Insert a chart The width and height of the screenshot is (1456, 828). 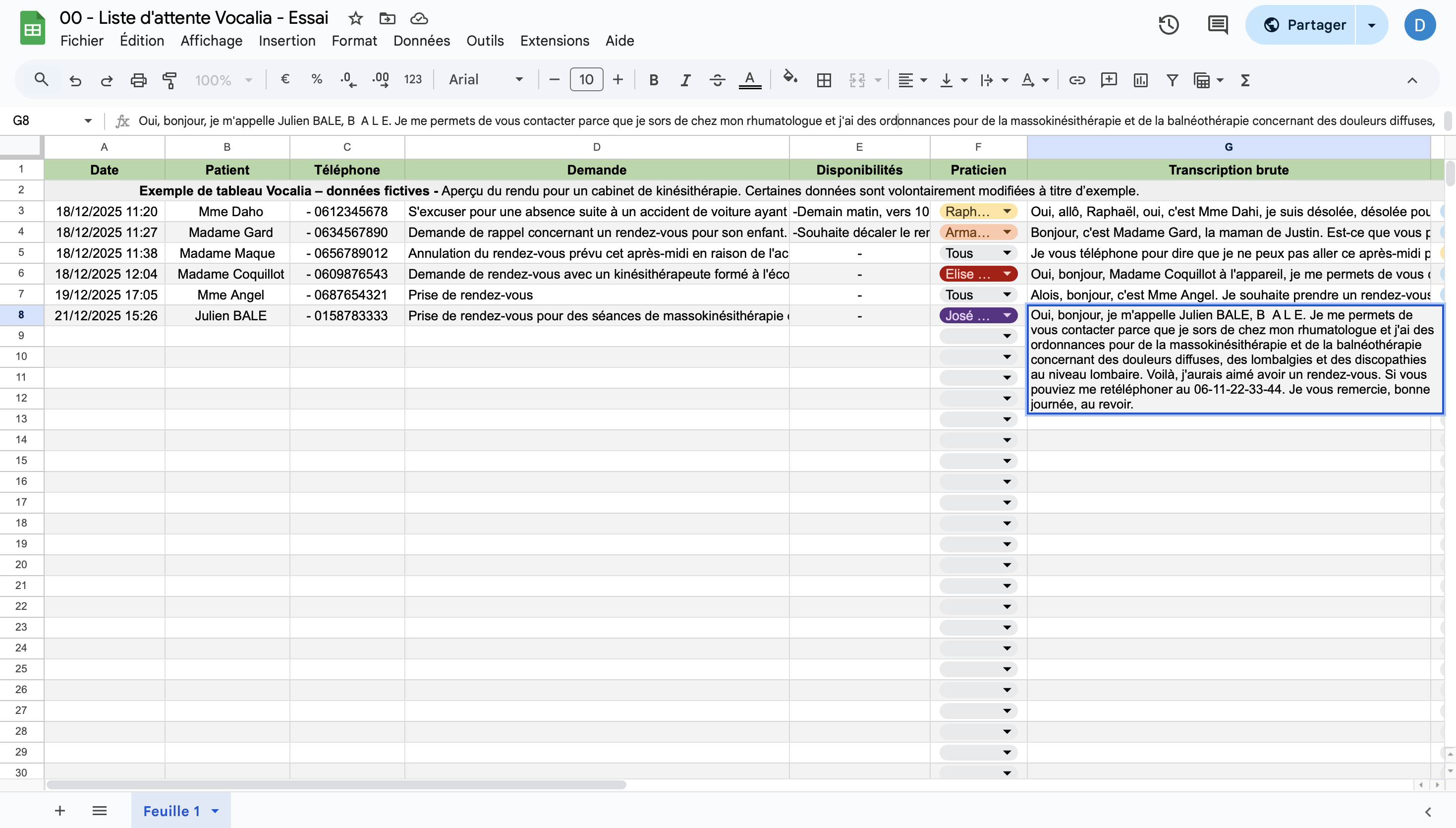click(x=1141, y=80)
